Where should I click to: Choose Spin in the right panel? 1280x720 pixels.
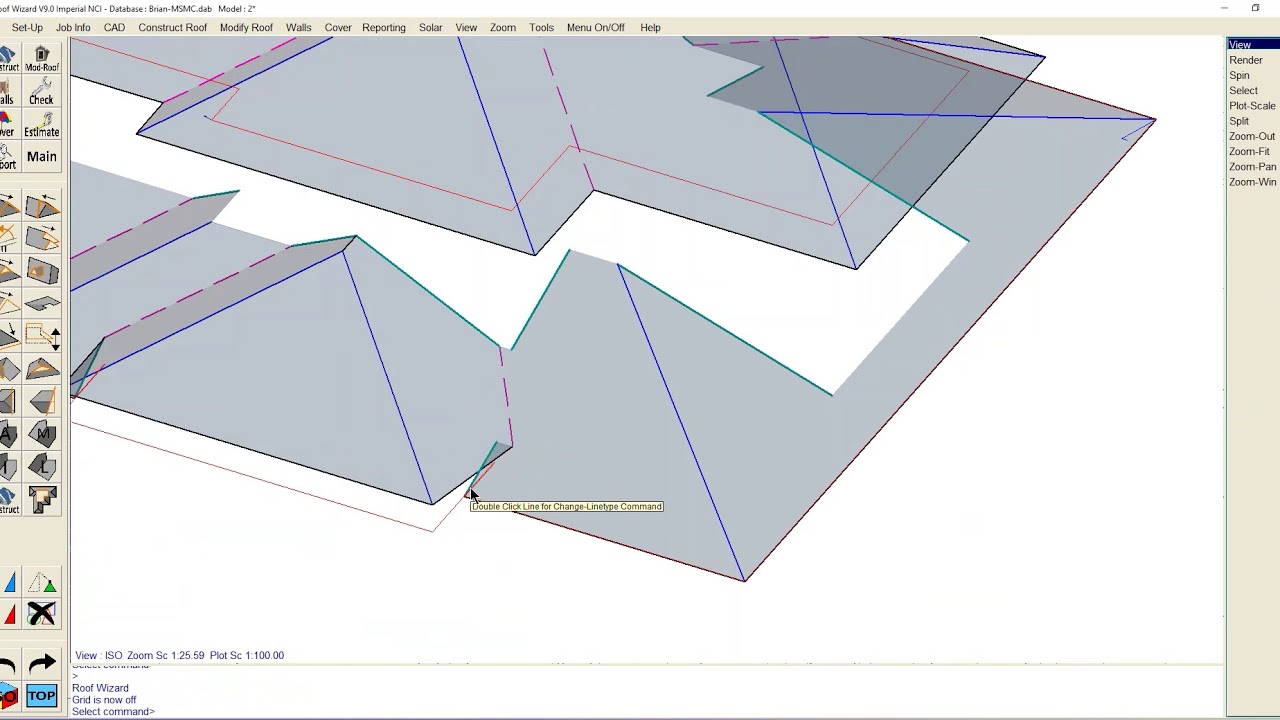1239,75
